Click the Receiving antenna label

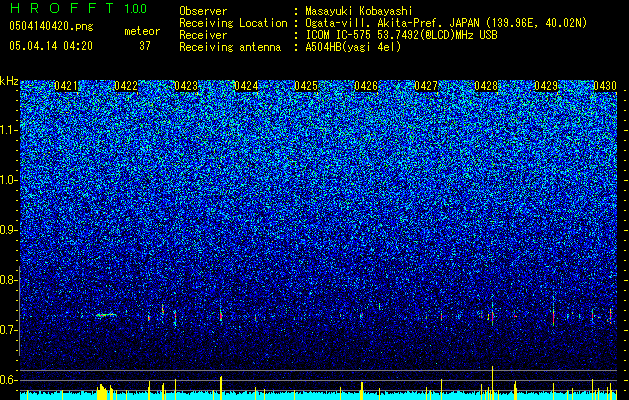pyautogui.click(x=230, y=47)
